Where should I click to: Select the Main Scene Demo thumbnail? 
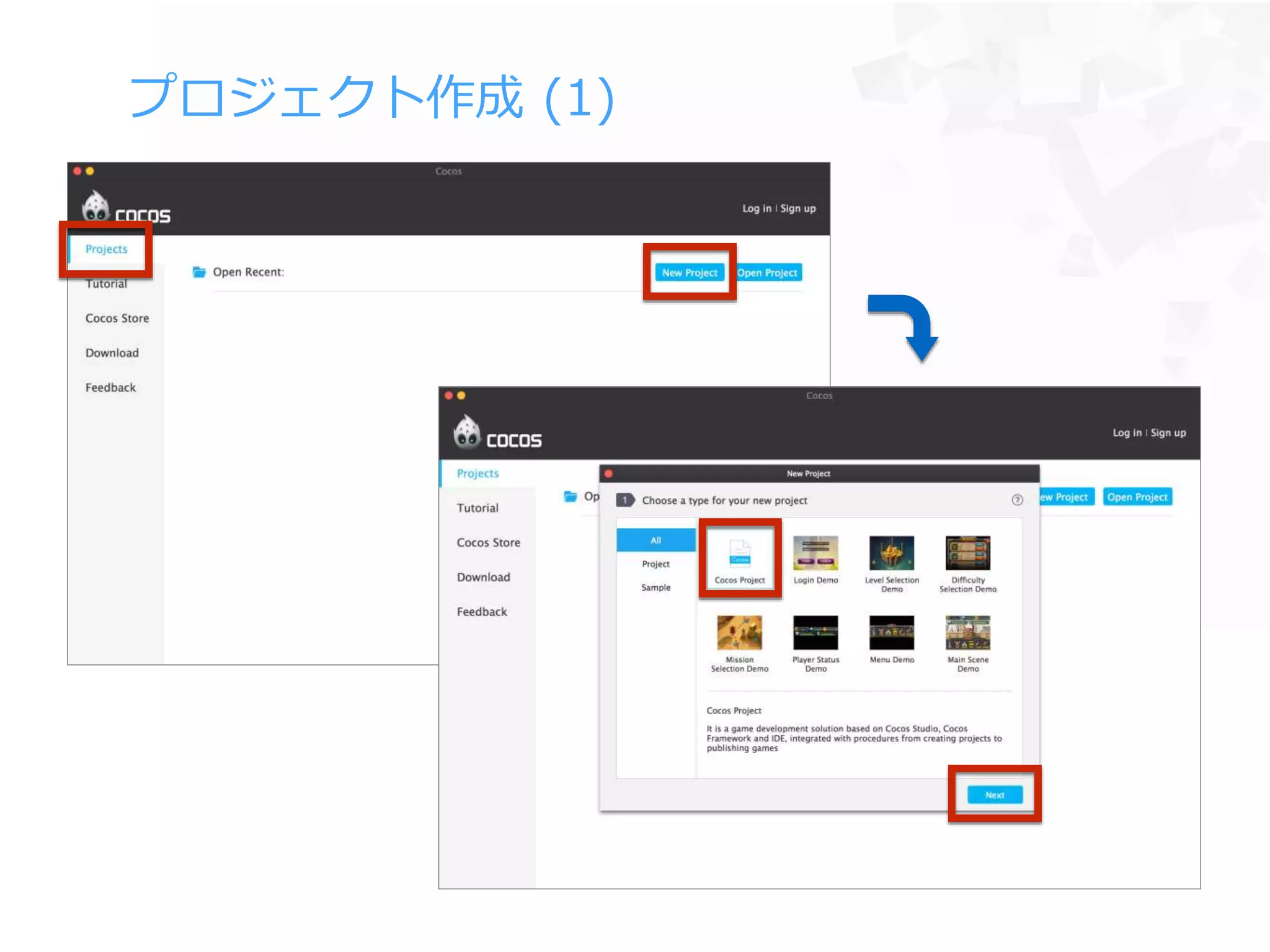coord(967,633)
